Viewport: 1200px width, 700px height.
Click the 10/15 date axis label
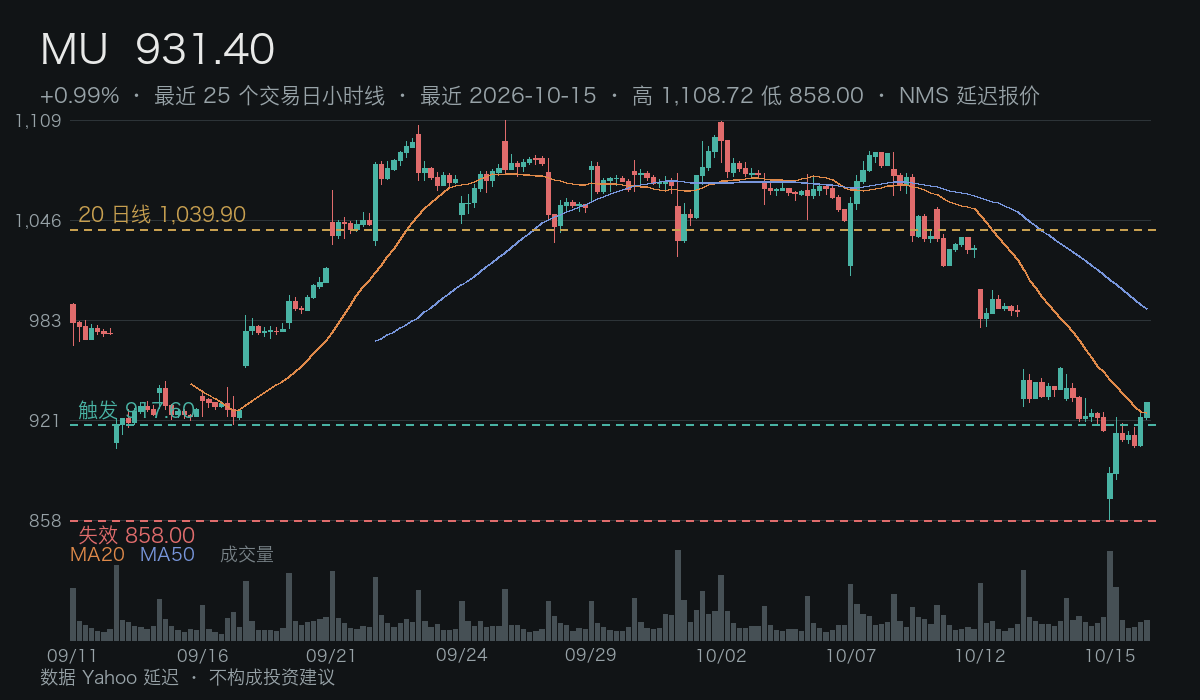1110,655
